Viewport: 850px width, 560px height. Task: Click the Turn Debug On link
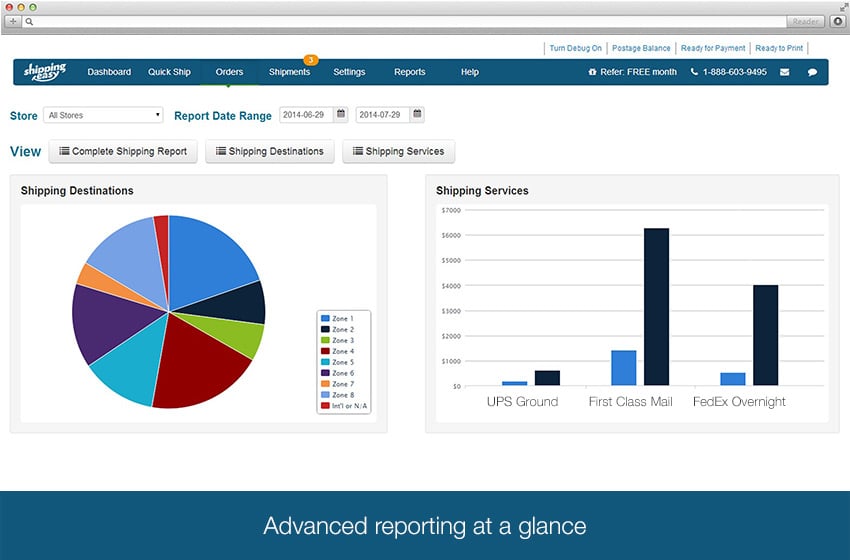(x=575, y=48)
